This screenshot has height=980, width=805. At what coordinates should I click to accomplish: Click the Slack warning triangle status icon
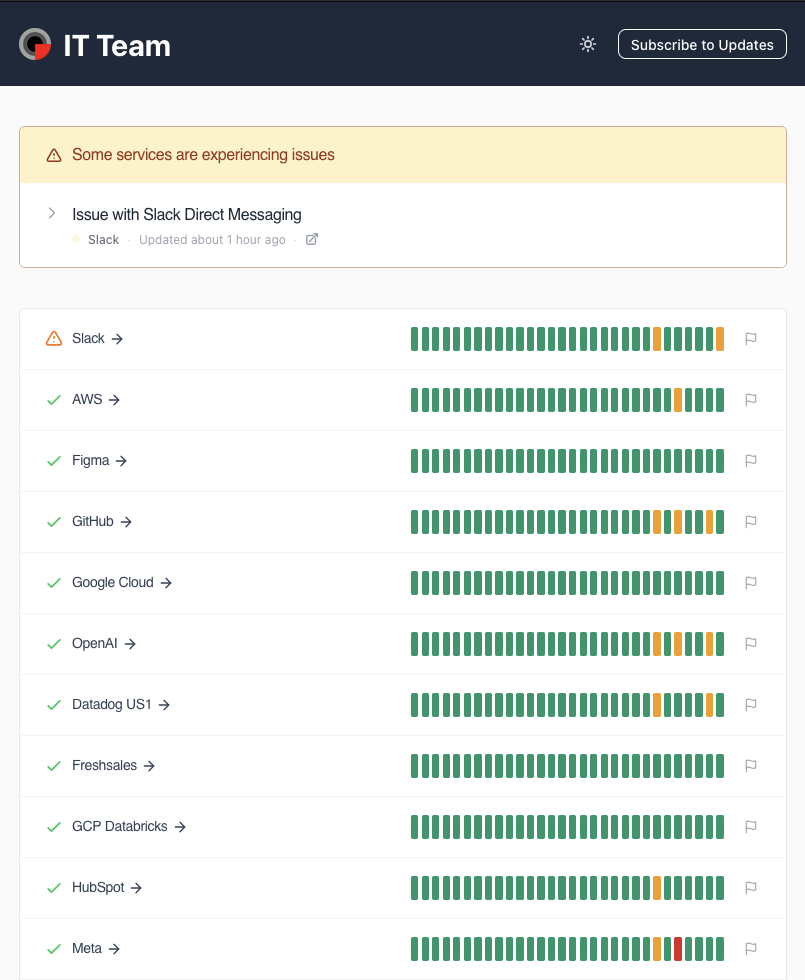click(54, 339)
